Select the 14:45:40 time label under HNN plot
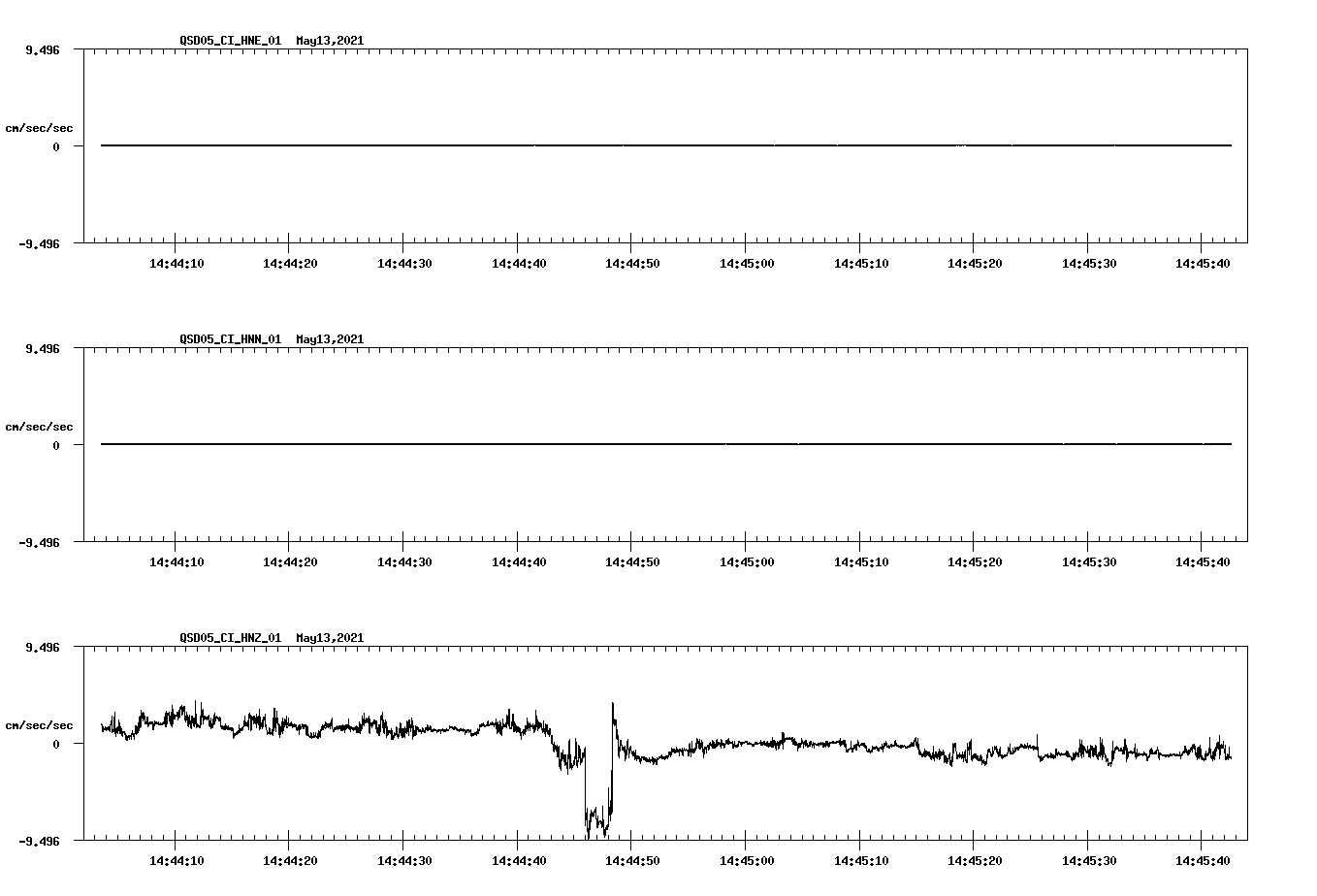This screenshot has width=1317, height=896. (x=1203, y=562)
